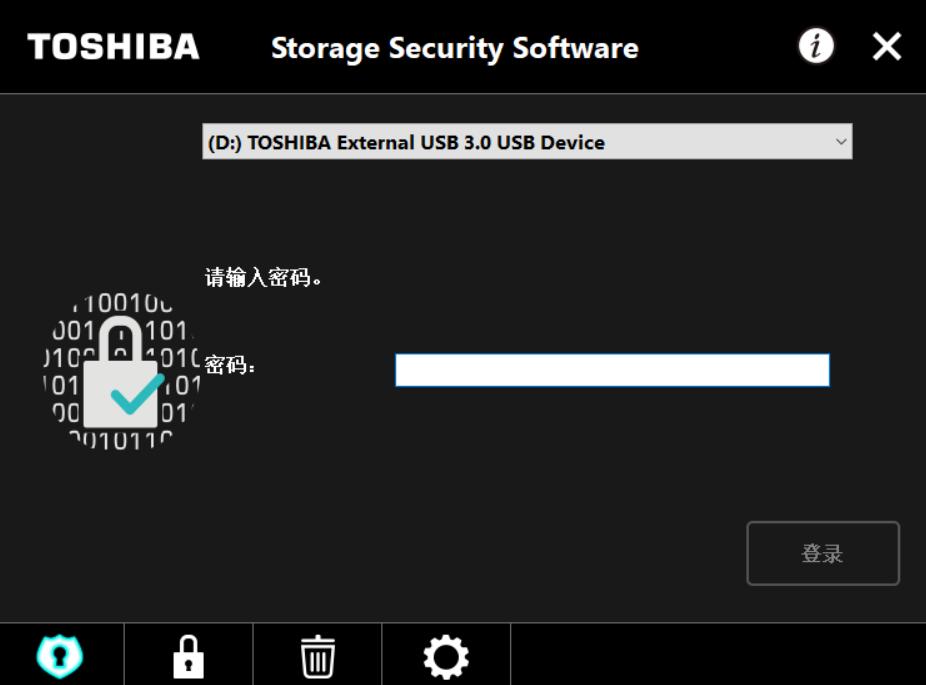Focus the 密码 password input field
Screen dimensions: 926x685
(612, 370)
